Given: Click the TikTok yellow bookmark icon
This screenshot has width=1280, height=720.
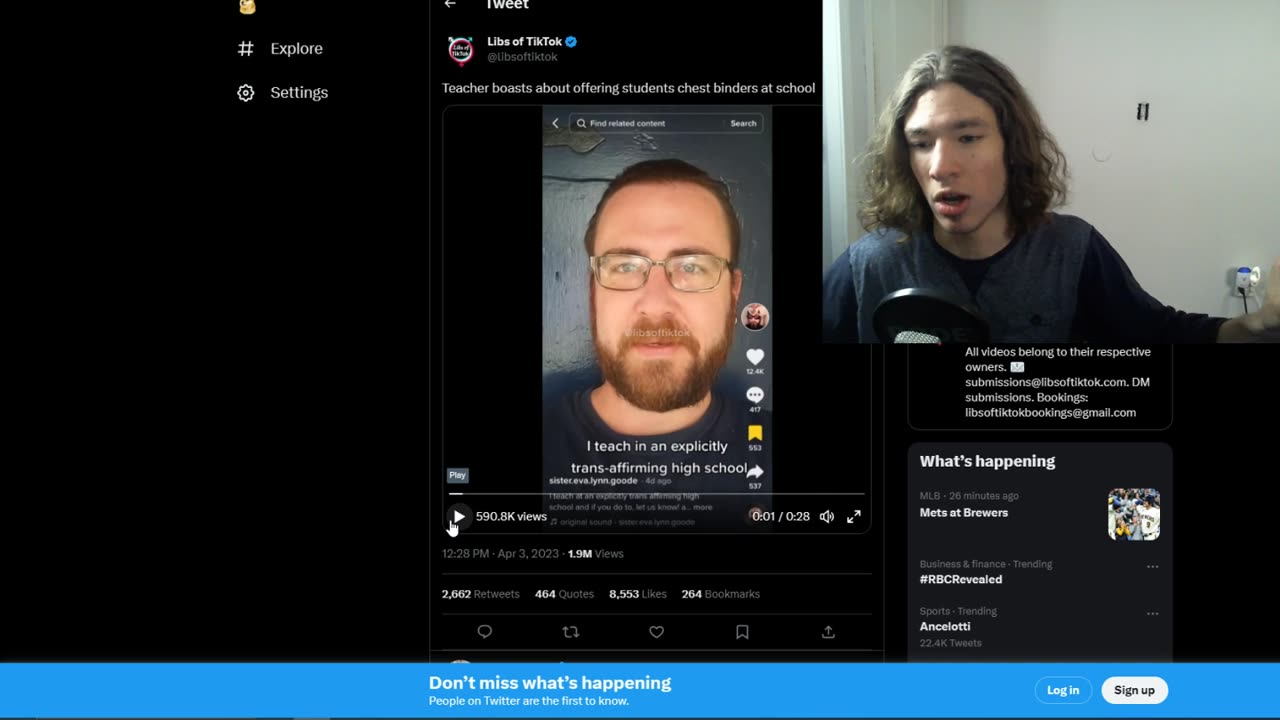Looking at the screenshot, I should click(x=755, y=433).
